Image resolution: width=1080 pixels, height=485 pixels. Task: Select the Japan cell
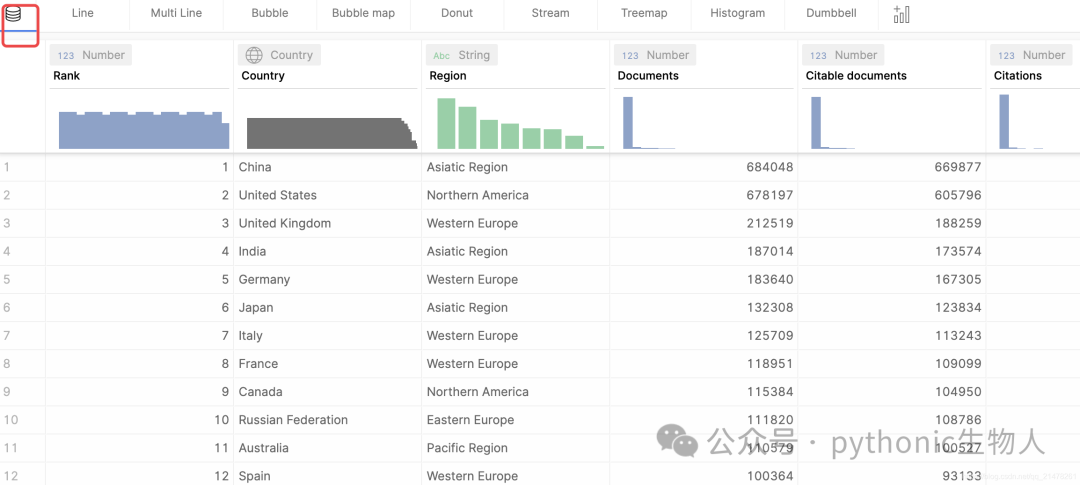click(x=327, y=308)
